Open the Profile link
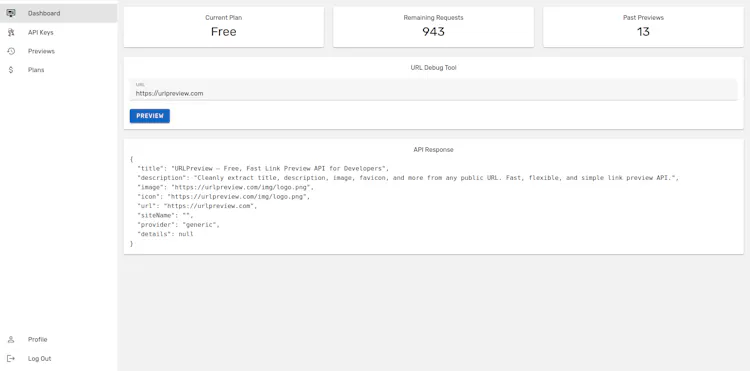Viewport: 750px width, 371px height. click(58, 339)
